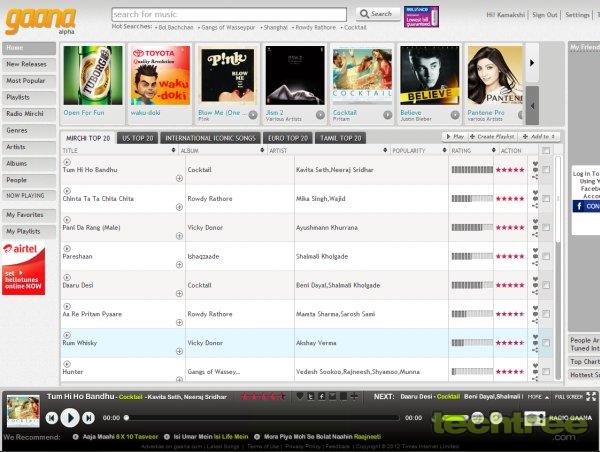
Task: Comment on Chinta Ta Ta Chita Chita song
Action: (x=535, y=199)
